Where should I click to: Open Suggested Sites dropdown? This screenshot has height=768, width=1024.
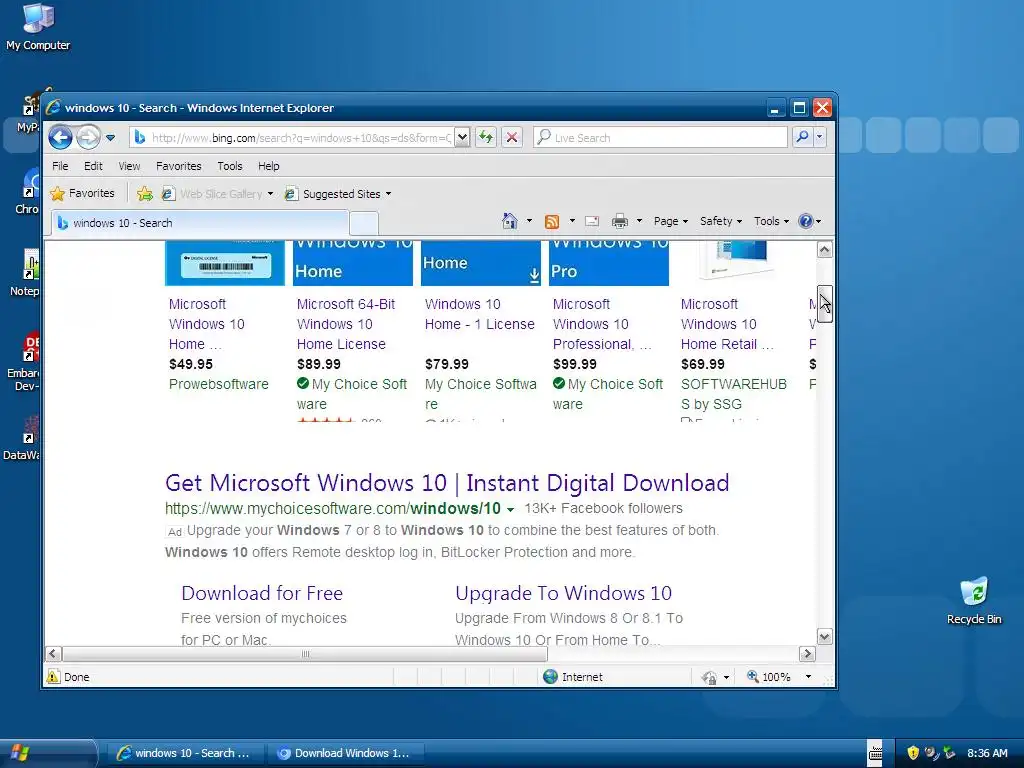[338, 194]
